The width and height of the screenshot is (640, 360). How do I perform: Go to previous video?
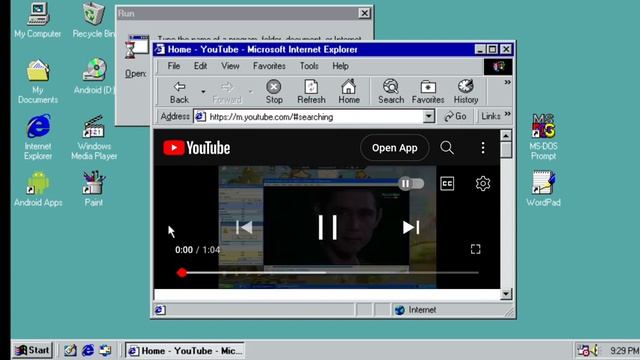tap(244, 227)
